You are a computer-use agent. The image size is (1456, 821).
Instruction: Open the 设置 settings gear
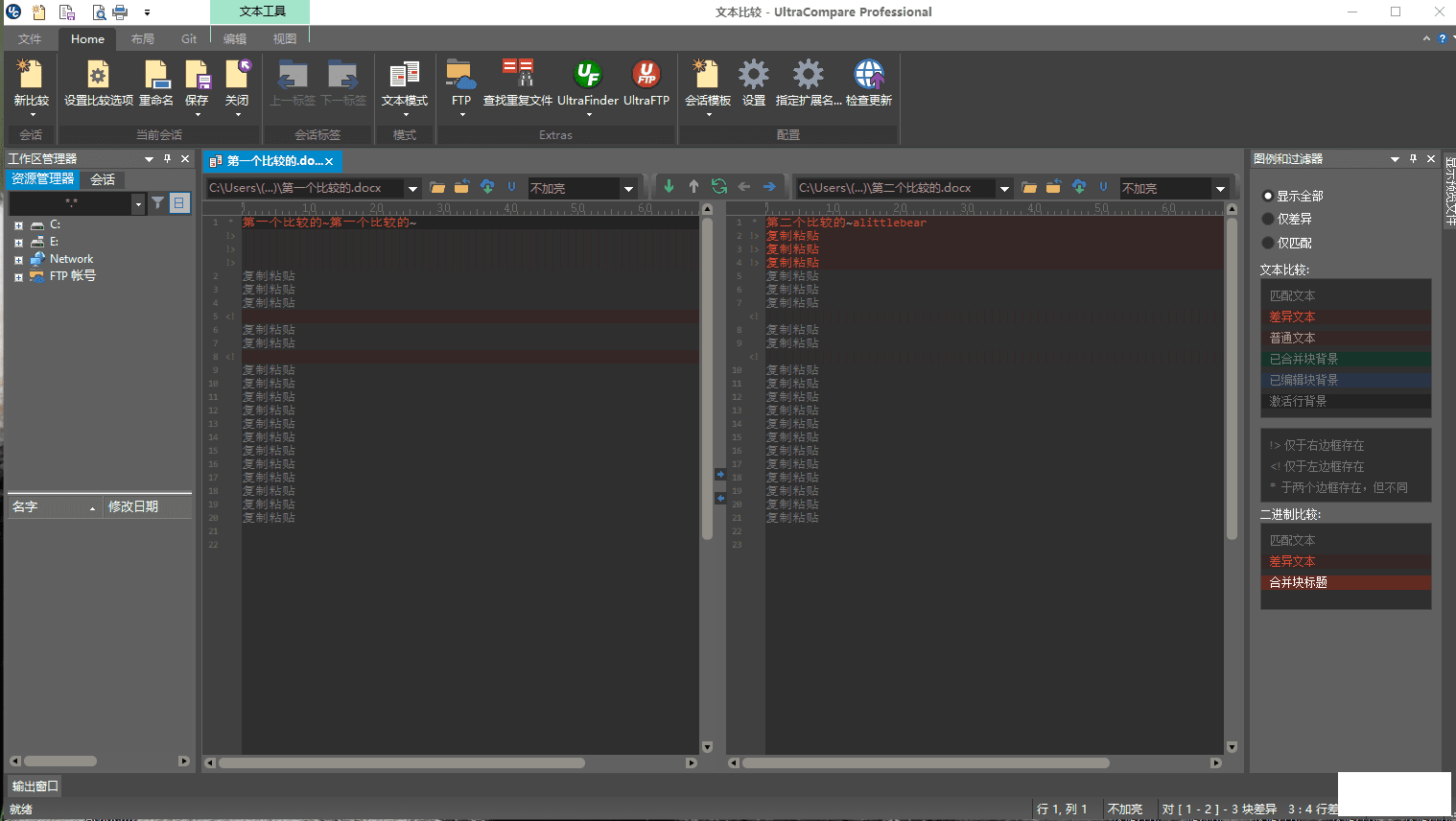754,75
